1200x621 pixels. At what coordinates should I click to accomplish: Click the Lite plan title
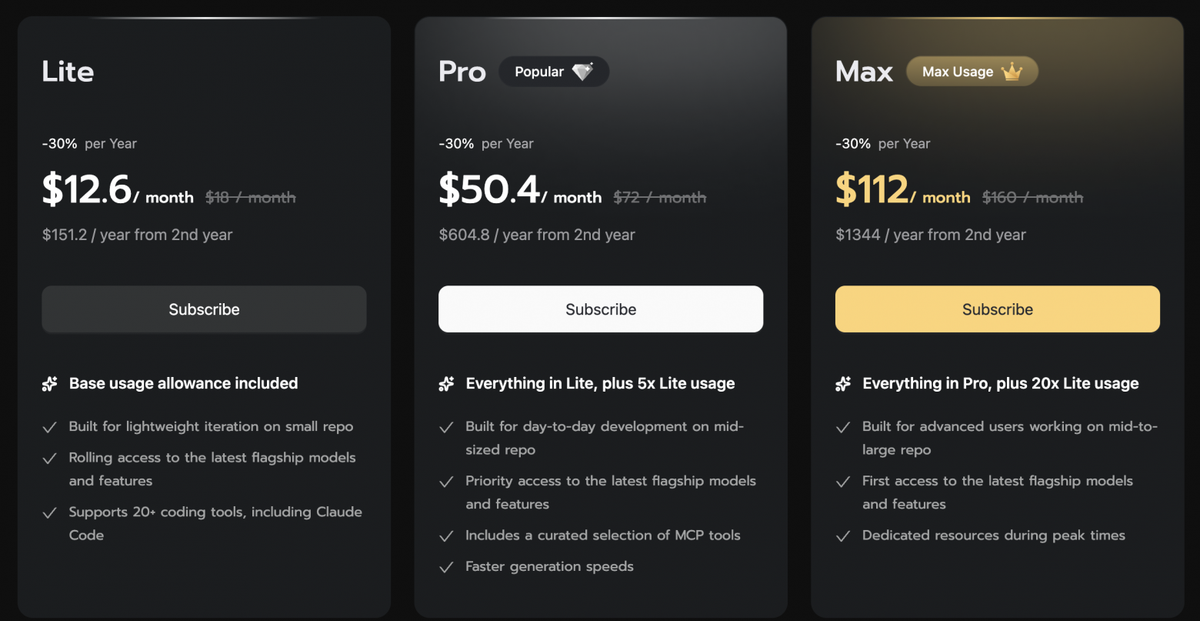(x=68, y=72)
